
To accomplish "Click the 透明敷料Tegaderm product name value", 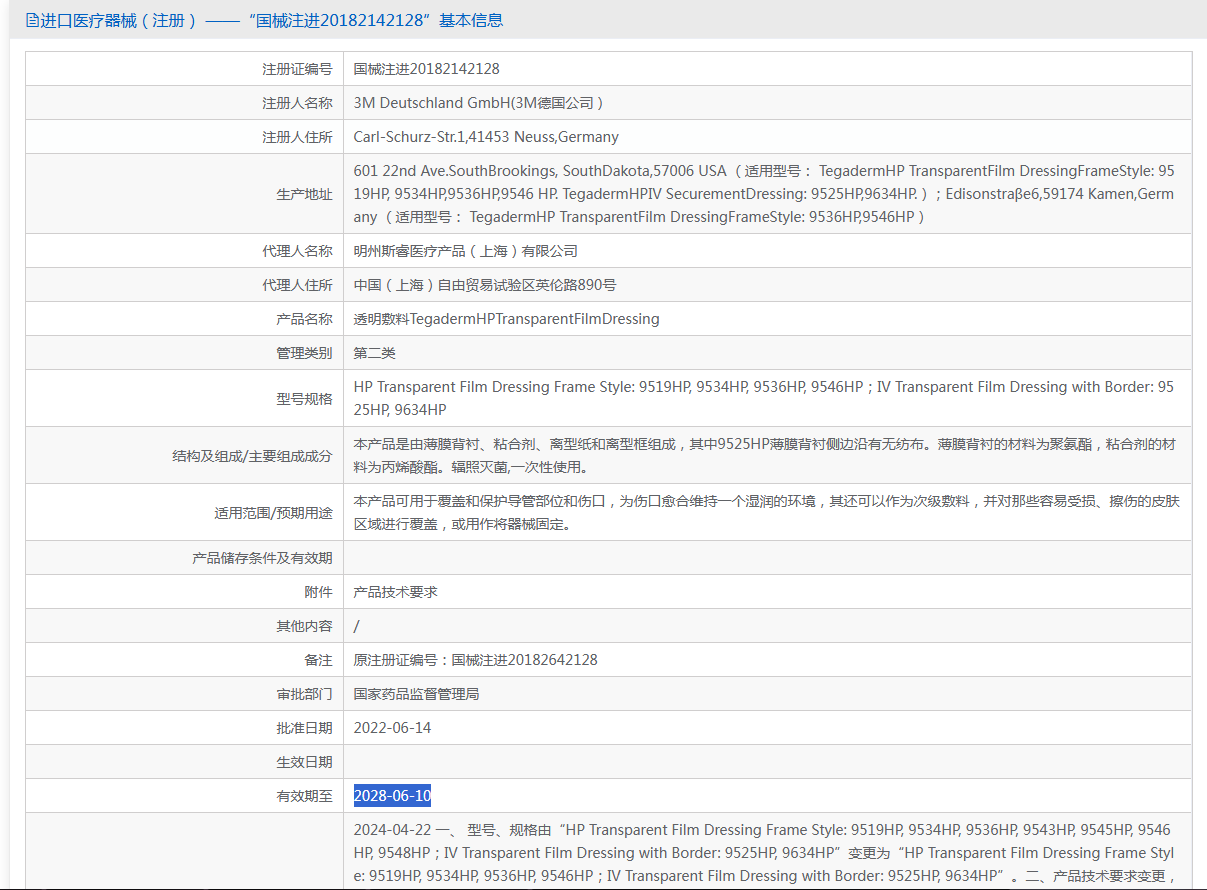I will tap(507, 319).
